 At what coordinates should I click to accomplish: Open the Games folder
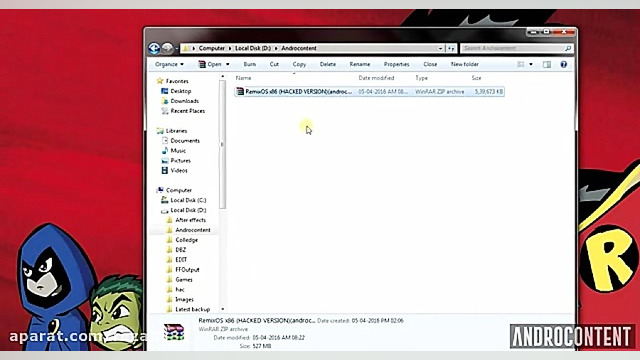pyautogui.click(x=184, y=280)
